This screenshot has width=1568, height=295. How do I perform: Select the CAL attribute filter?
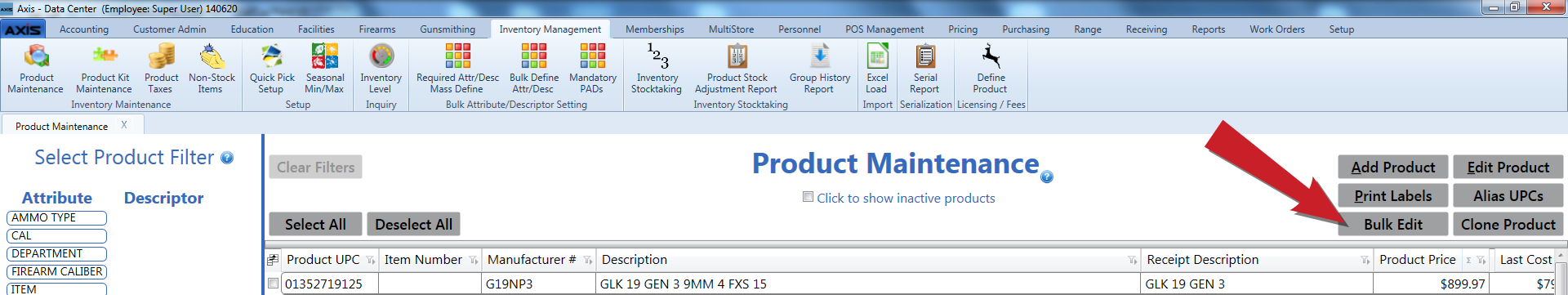tap(56, 236)
